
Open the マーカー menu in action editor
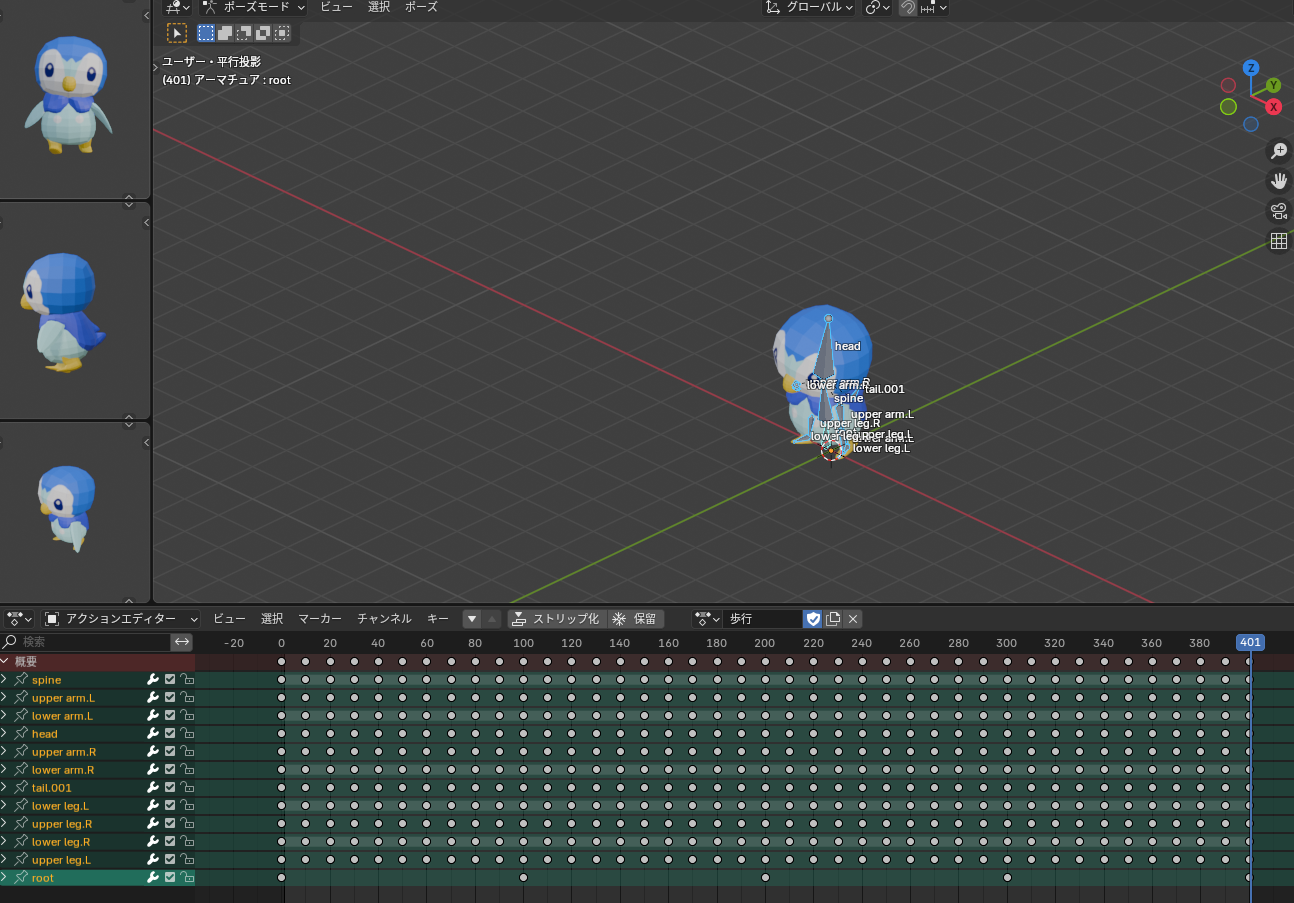(319, 619)
